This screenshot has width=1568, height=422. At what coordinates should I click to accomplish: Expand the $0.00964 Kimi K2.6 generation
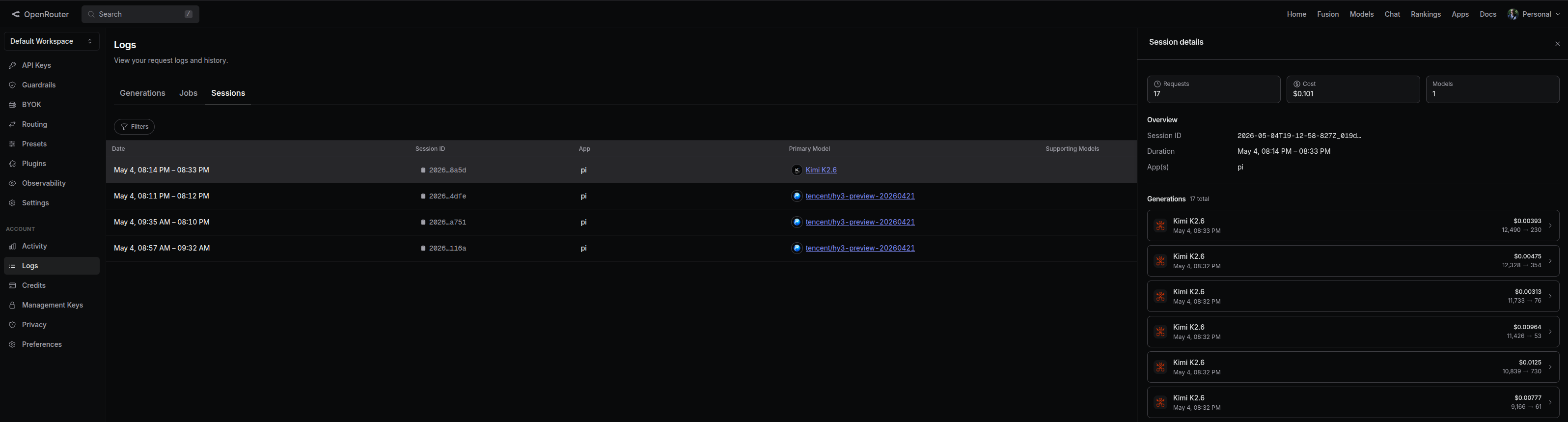[x=1352, y=331]
